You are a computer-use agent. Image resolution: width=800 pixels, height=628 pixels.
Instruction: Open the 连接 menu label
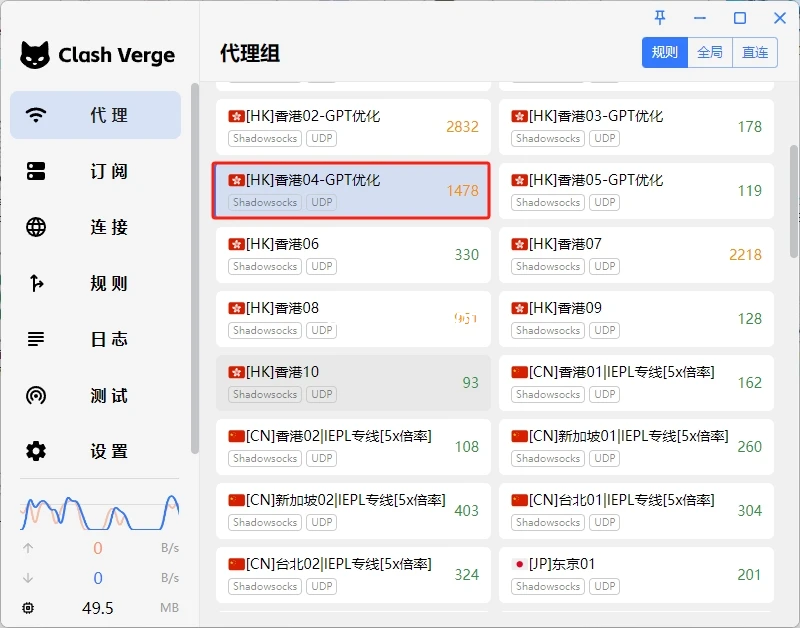(x=109, y=227)
